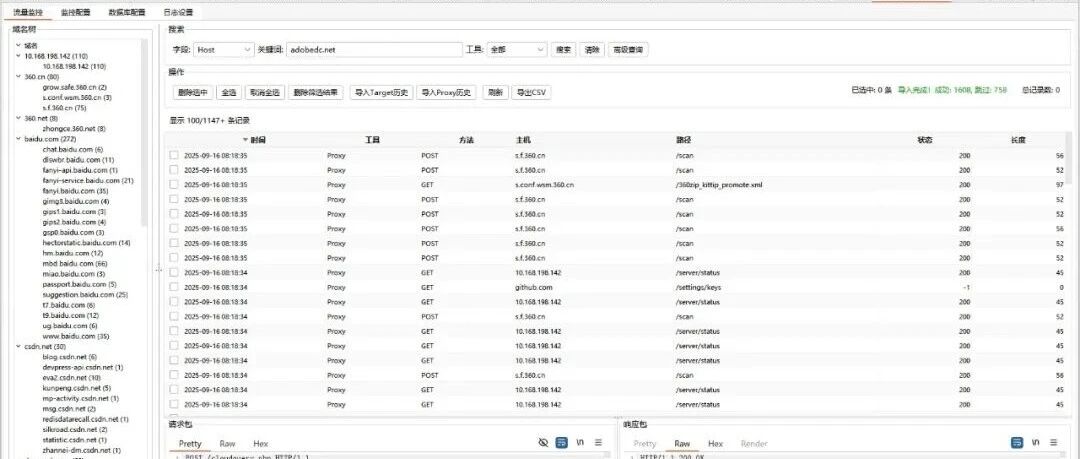Screen dimensions: 1080x459
Task: Click the 关键词 field containing adobedc.net
Action: (x=374, y=50)
